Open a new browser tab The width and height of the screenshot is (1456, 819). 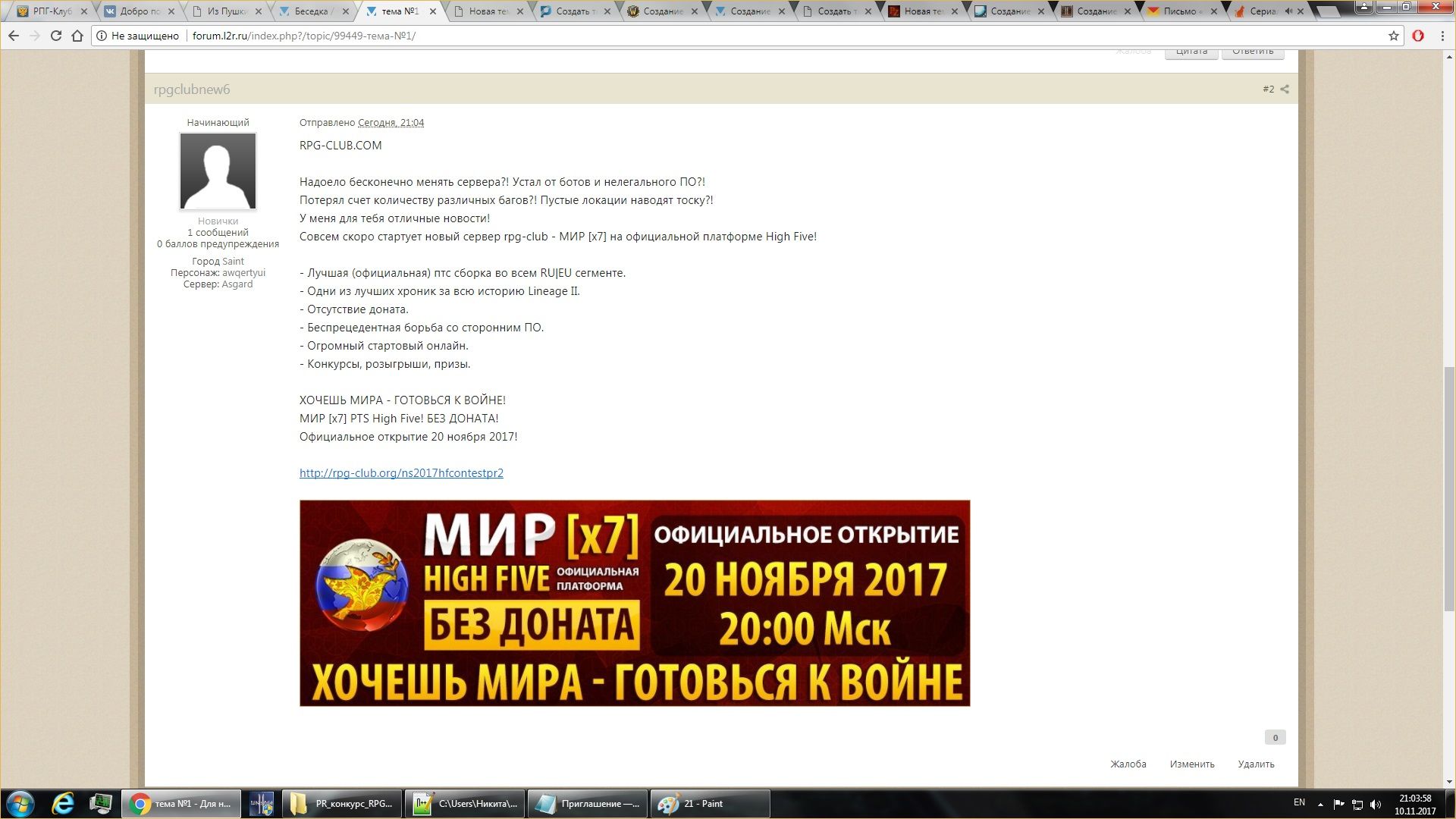pyautogui.click(x=1328, y=11)
